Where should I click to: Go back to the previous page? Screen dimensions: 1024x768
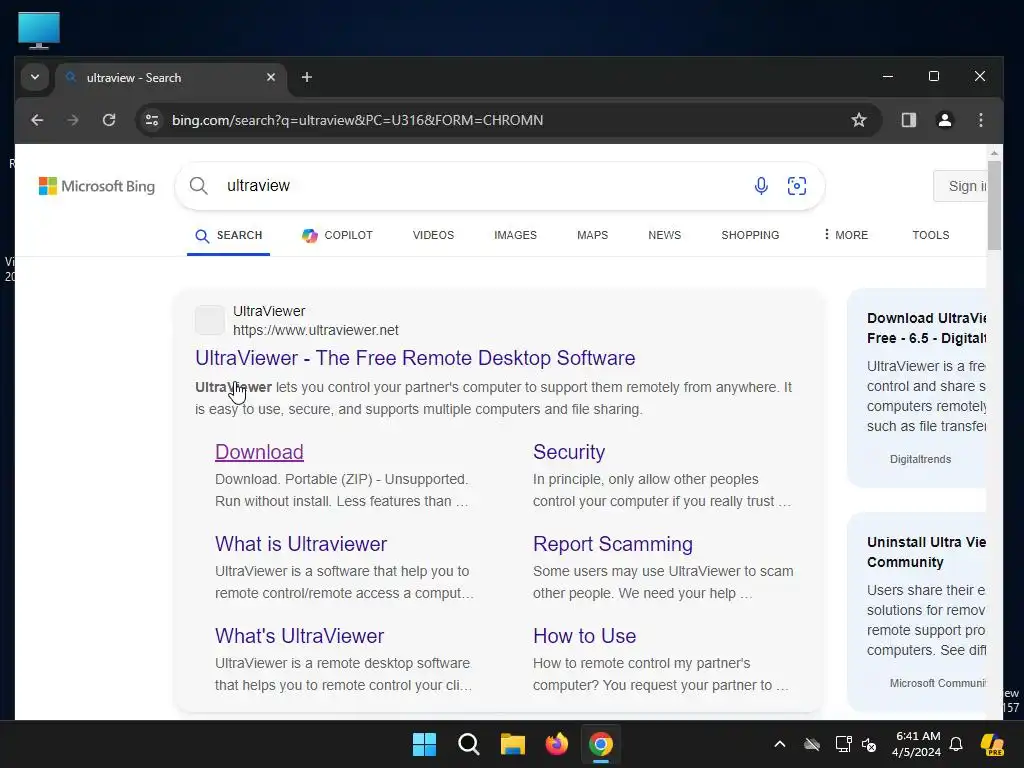click(37, 120)
